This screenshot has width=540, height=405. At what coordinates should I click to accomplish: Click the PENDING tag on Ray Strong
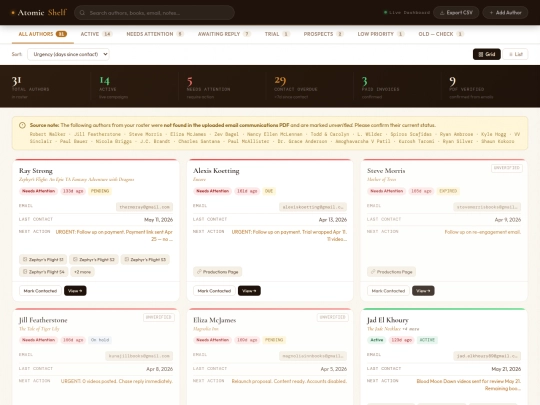(100, 191)
